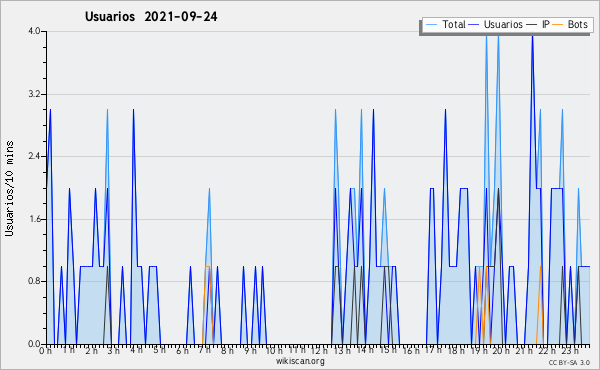Viewport: 600px width, 370px height.
Task: Click the x-axis label '23 h'
Action: point(570,350)
